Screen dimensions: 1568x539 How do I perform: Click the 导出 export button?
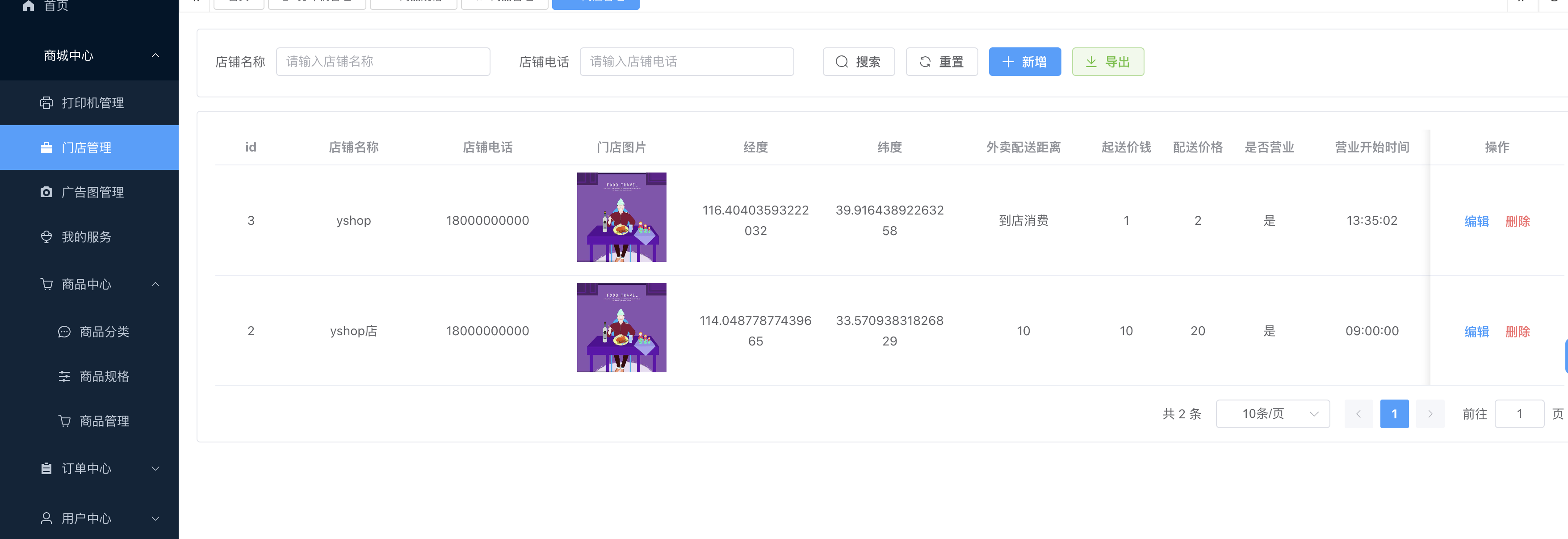(1108, 62)
